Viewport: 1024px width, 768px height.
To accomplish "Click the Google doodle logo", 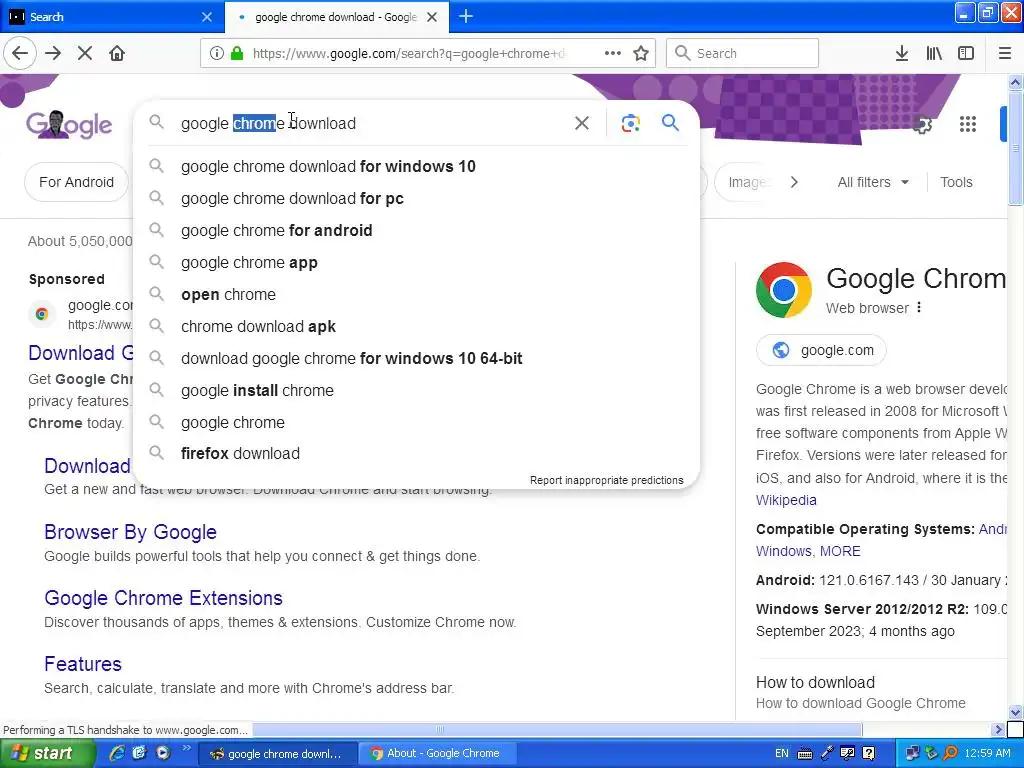I will coord(69,124).
